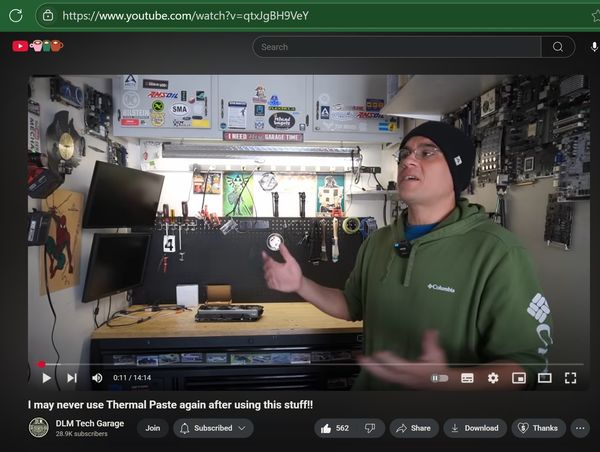Toggle subtitles/closed captions
The height and width of the screenshot is (452, 600).
coord(467,378)
